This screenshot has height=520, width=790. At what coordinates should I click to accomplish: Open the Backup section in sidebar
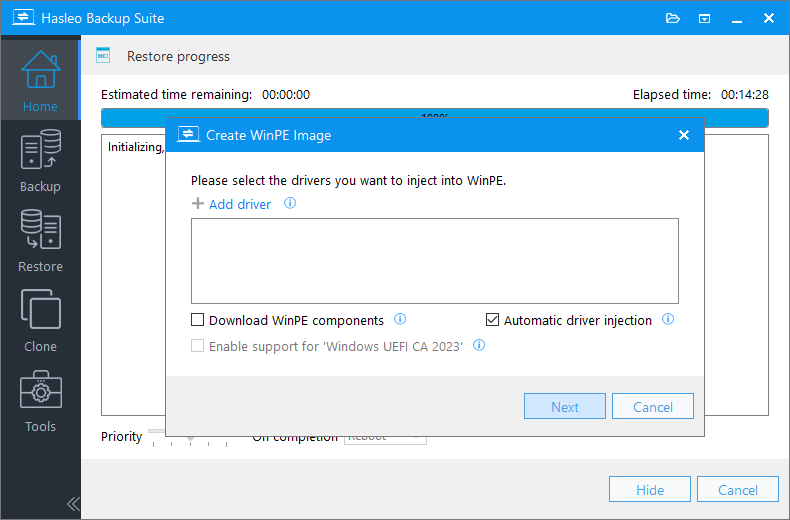pyautogui.click(x=40, y=161)
